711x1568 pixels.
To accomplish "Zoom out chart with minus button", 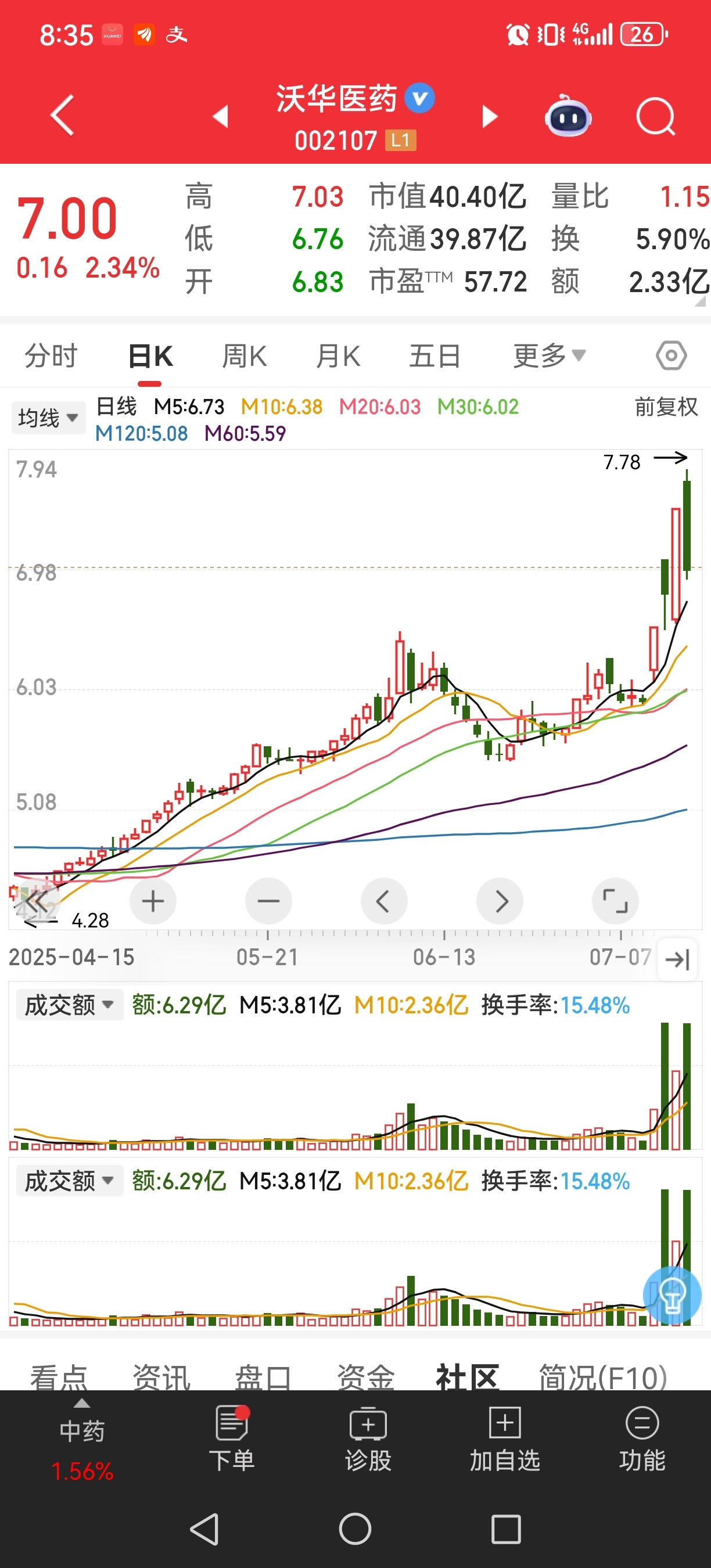I will [x=268, y=901].
